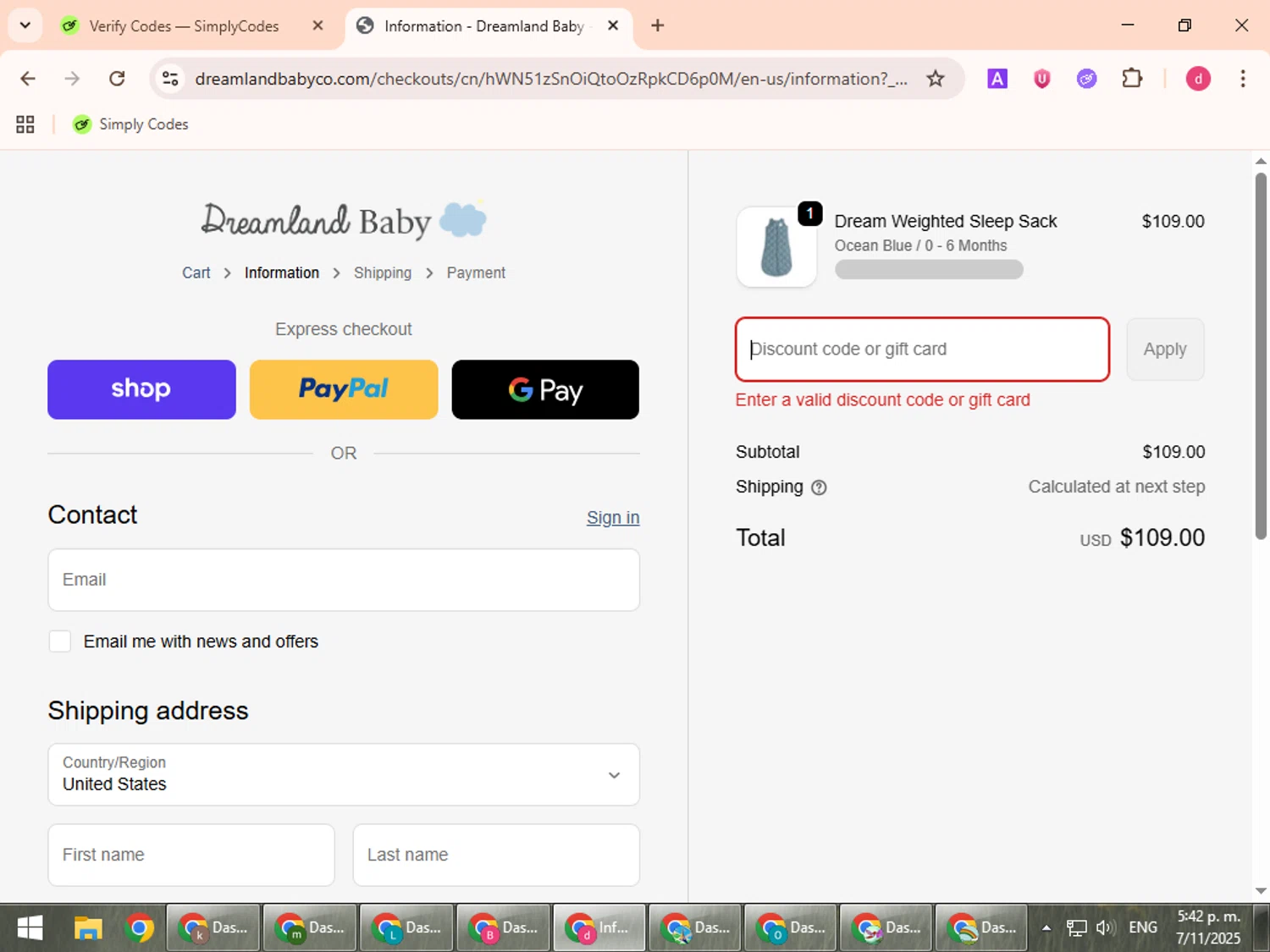Open site information icon in address bar
Viewport: 1270px width, 952px height.
click(170, 79)
